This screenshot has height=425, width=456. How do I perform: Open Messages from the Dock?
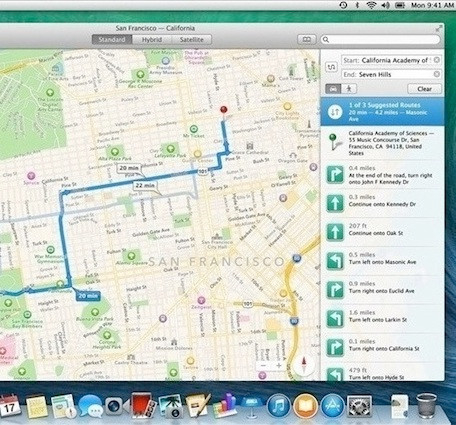tap(90, 406)
